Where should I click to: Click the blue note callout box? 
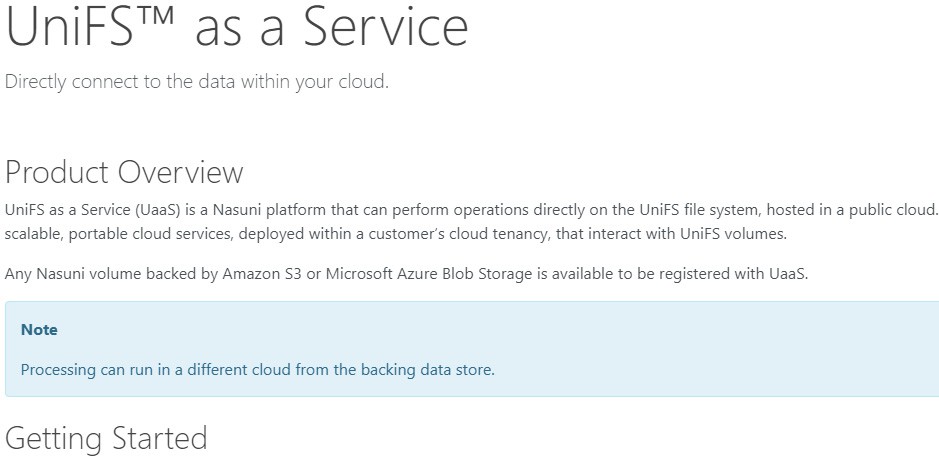click(472, 349)
